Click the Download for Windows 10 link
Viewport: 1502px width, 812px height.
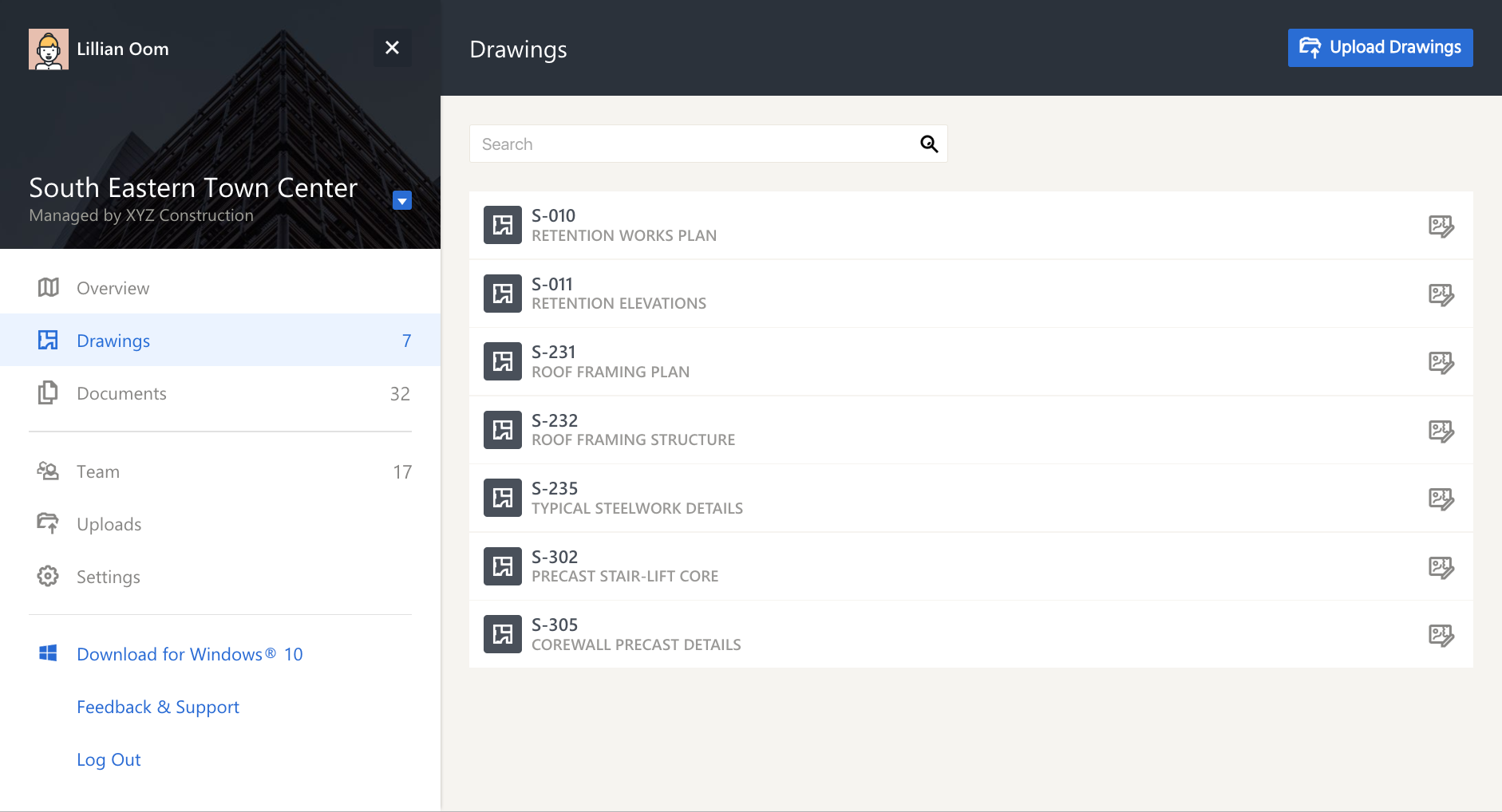[189, 654]
